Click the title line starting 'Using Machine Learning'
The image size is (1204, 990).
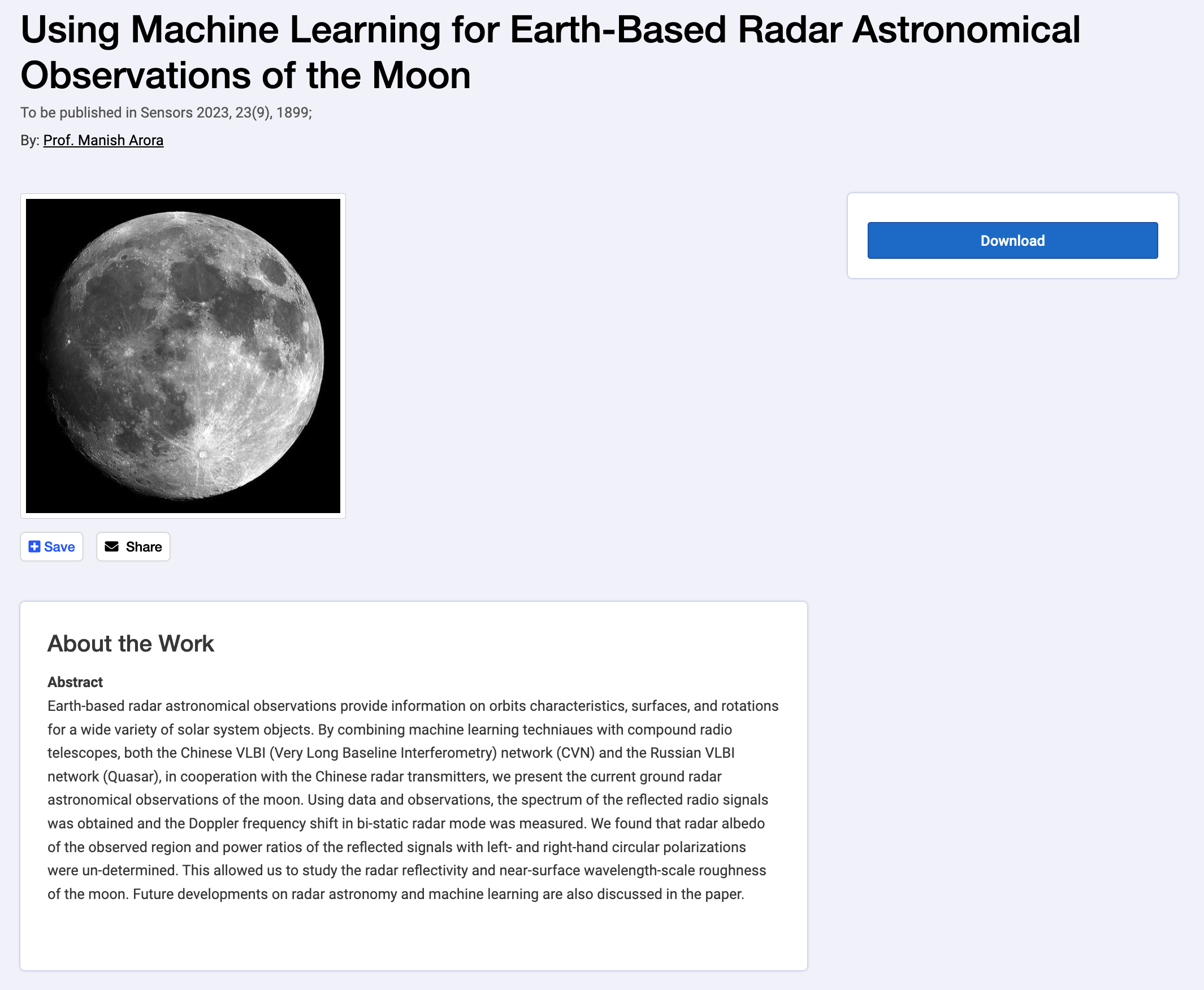point(551,29)
